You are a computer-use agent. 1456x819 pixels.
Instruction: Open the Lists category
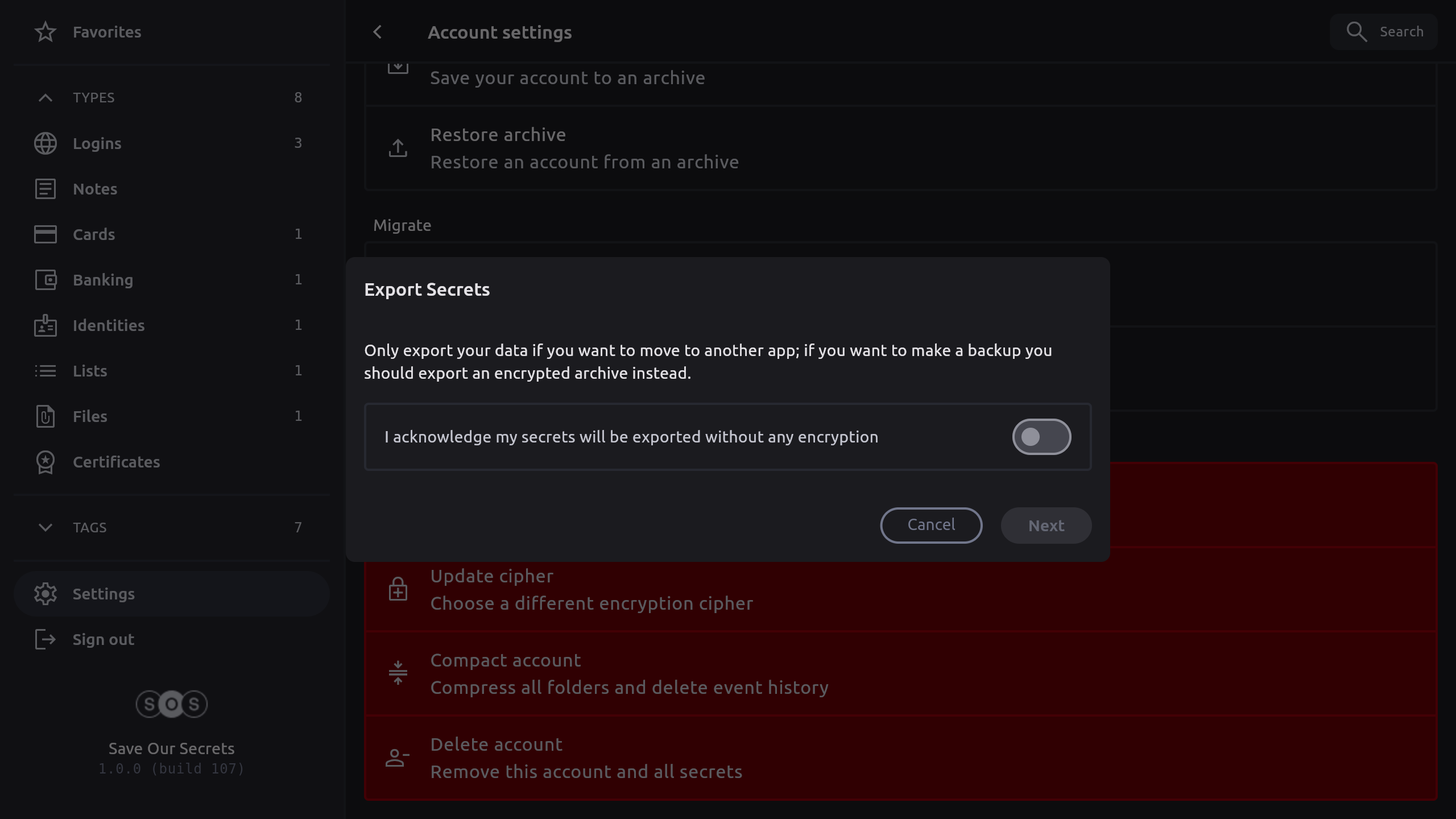click(x=90, y=371)
